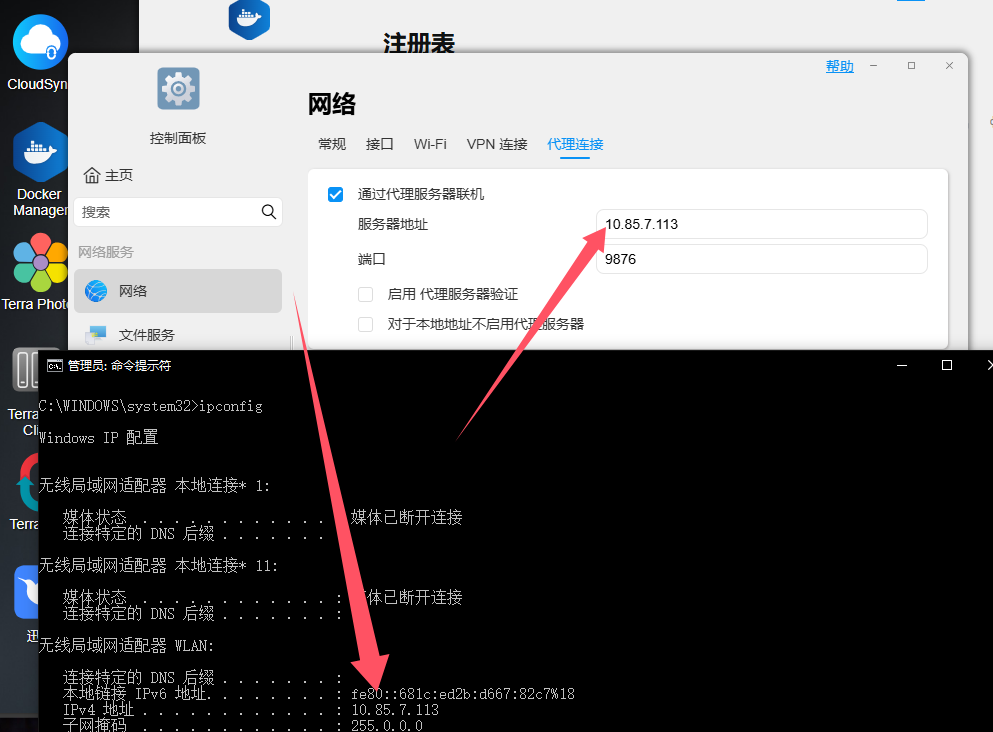Click Docker icon beside 注册表 heading
The height and width of the screenshot is (732, 993).
[249, 19]
